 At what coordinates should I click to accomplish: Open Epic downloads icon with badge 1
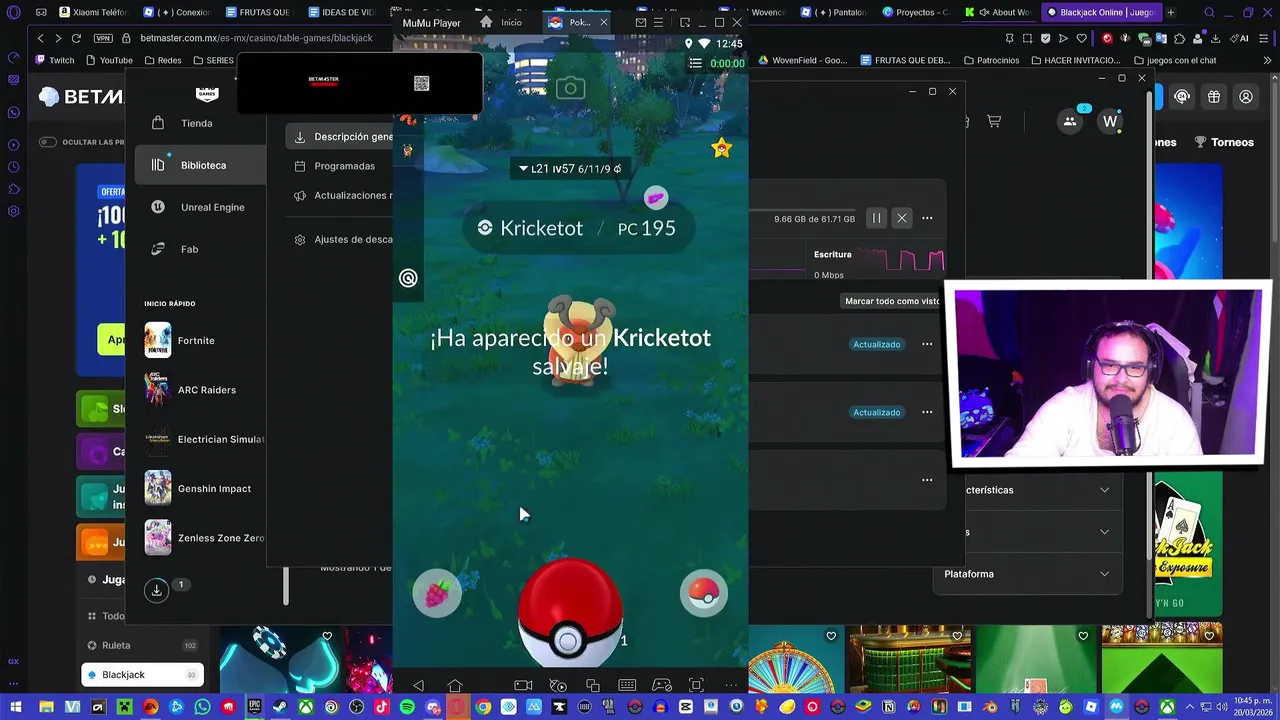point(157,590)
